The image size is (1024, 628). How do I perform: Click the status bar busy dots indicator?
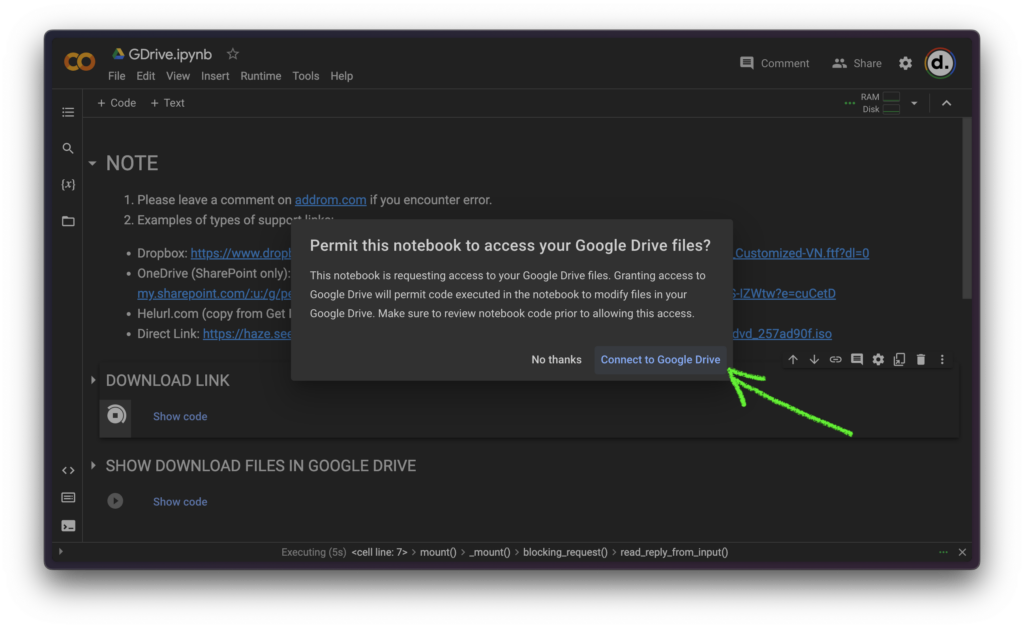point(943,552)
